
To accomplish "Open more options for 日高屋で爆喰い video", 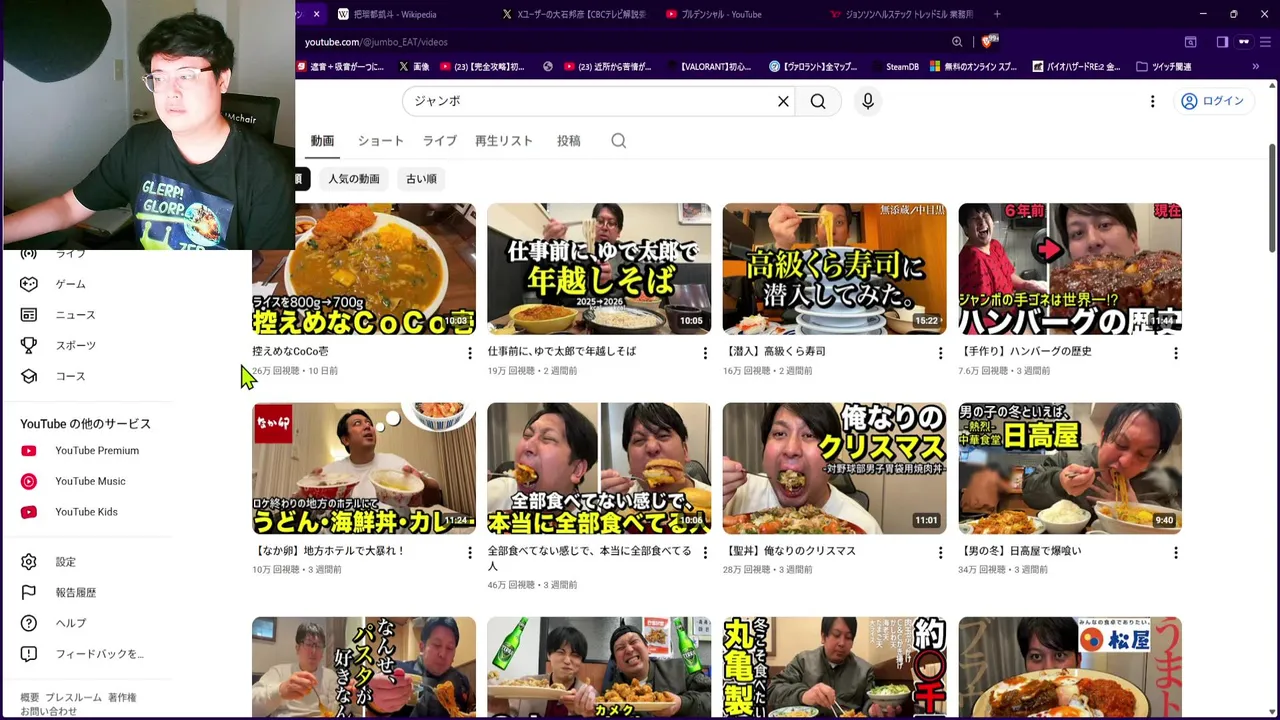I will (x=1176, y=553).
